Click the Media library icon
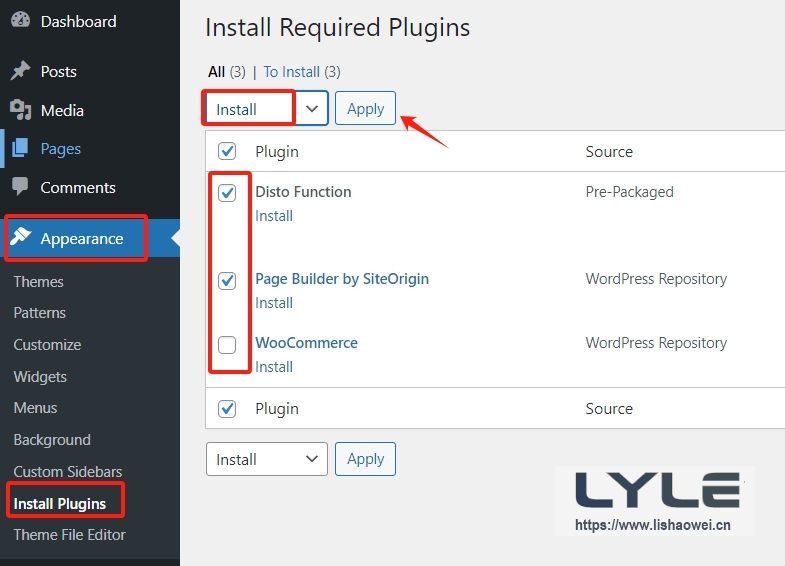Image resolution: width=785 pixels, height=566 pixels. [20, 110]
